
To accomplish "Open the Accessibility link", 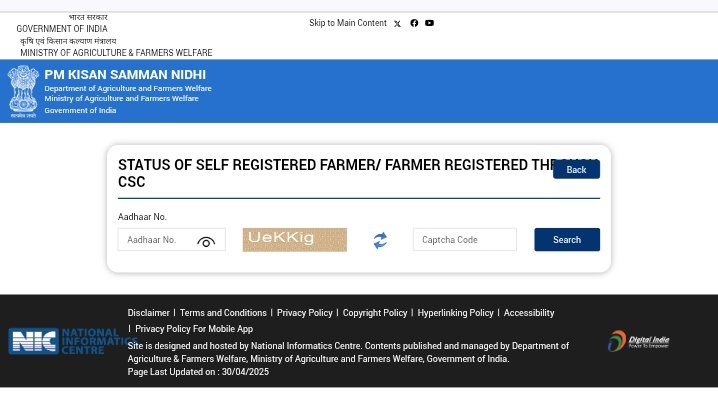I will [x=529, y=313].
